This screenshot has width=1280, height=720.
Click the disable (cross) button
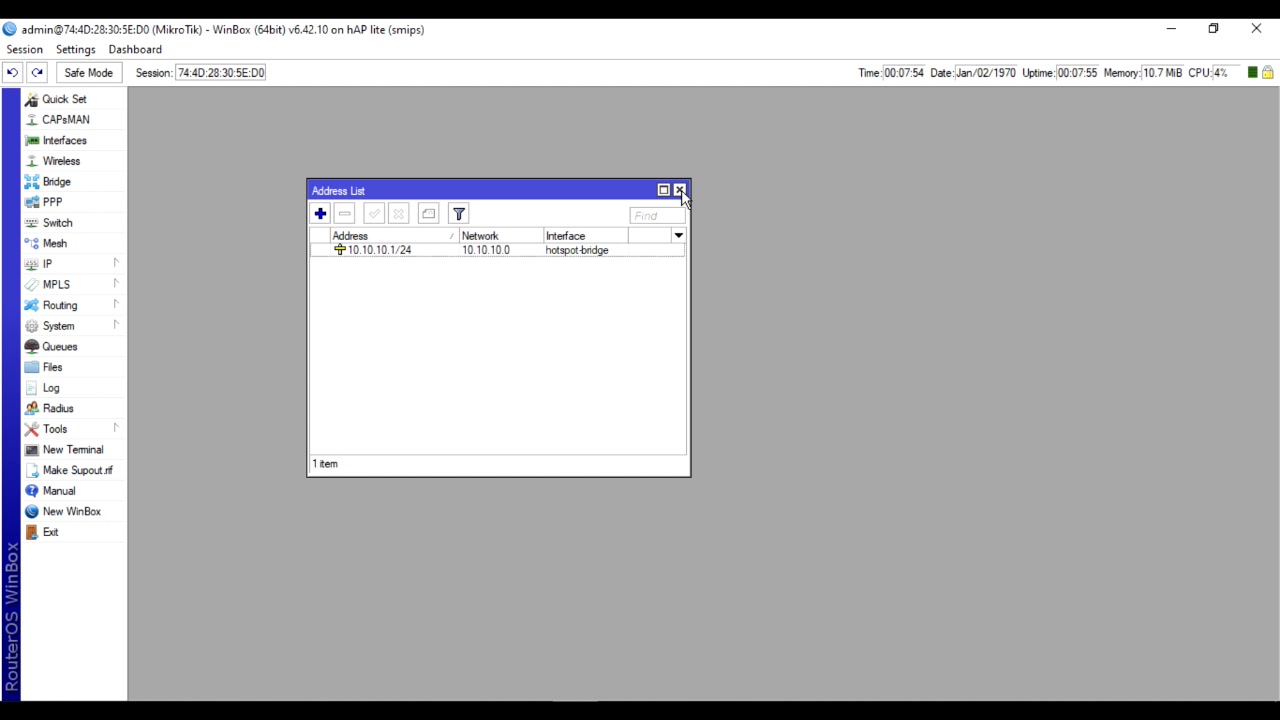tap(398, 214)
